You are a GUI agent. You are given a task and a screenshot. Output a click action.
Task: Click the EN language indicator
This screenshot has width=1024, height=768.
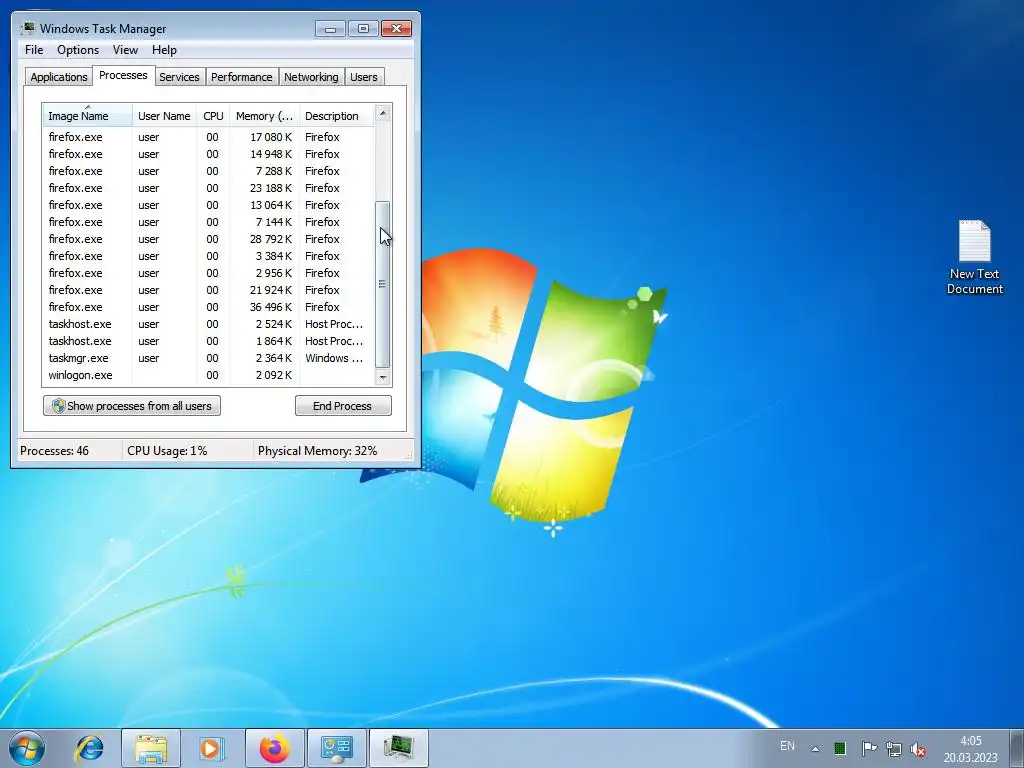788,746
